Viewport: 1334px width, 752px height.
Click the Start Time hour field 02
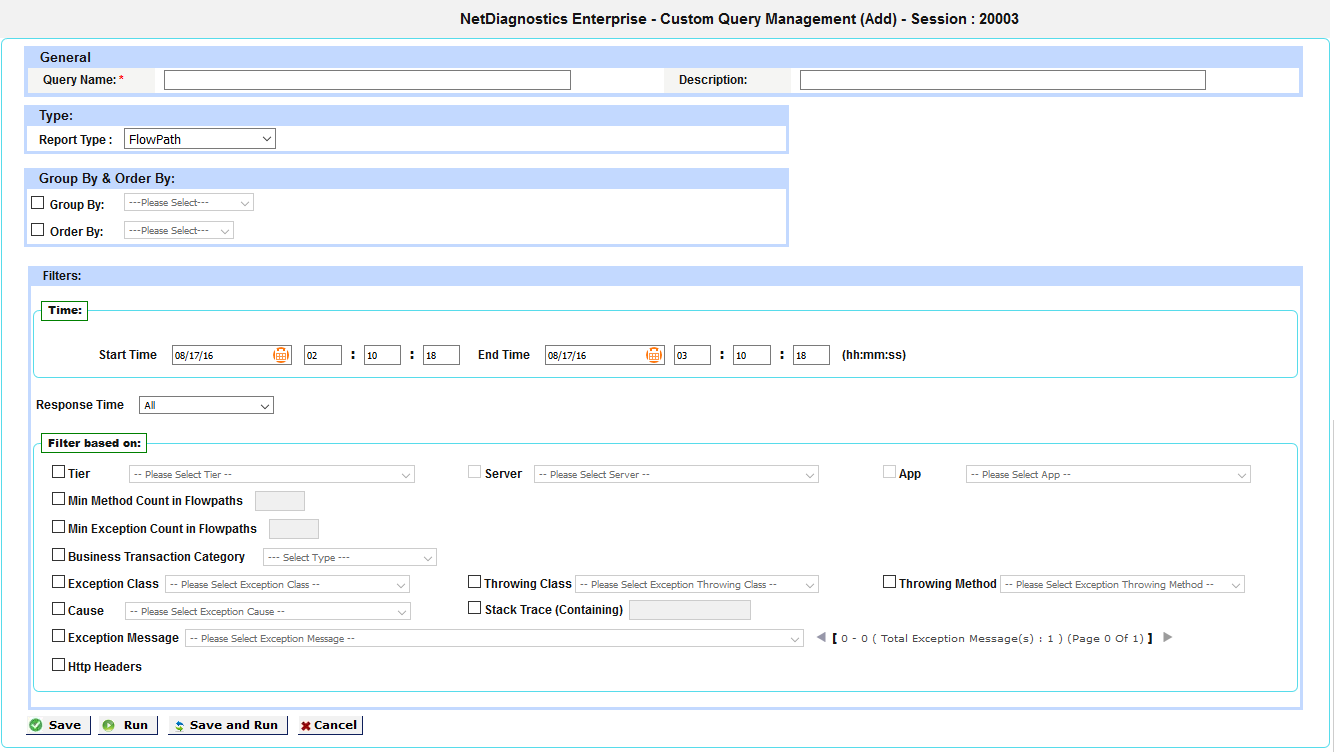(x=323, y=355)
